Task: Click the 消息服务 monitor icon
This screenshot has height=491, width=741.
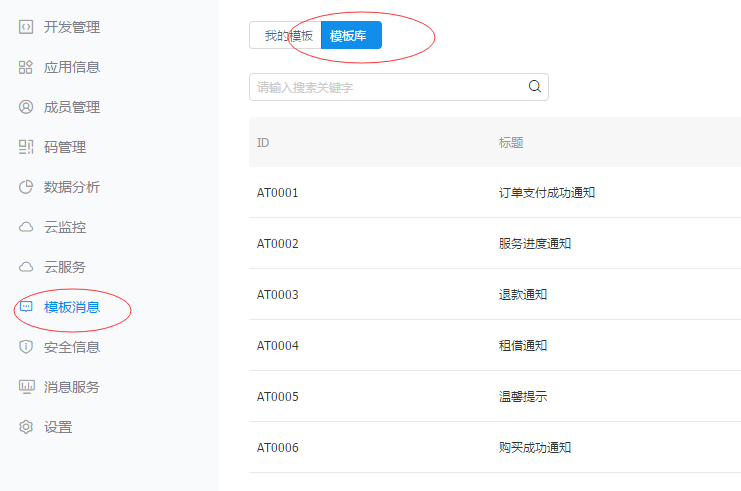Action: pyautogui.click(x=26, y=387)
